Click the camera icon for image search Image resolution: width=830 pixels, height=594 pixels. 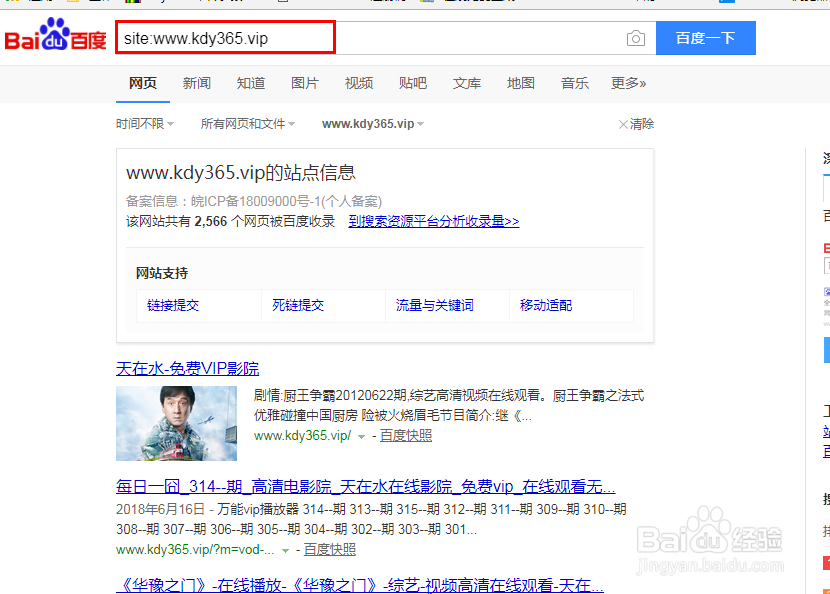tap(636, 38)
